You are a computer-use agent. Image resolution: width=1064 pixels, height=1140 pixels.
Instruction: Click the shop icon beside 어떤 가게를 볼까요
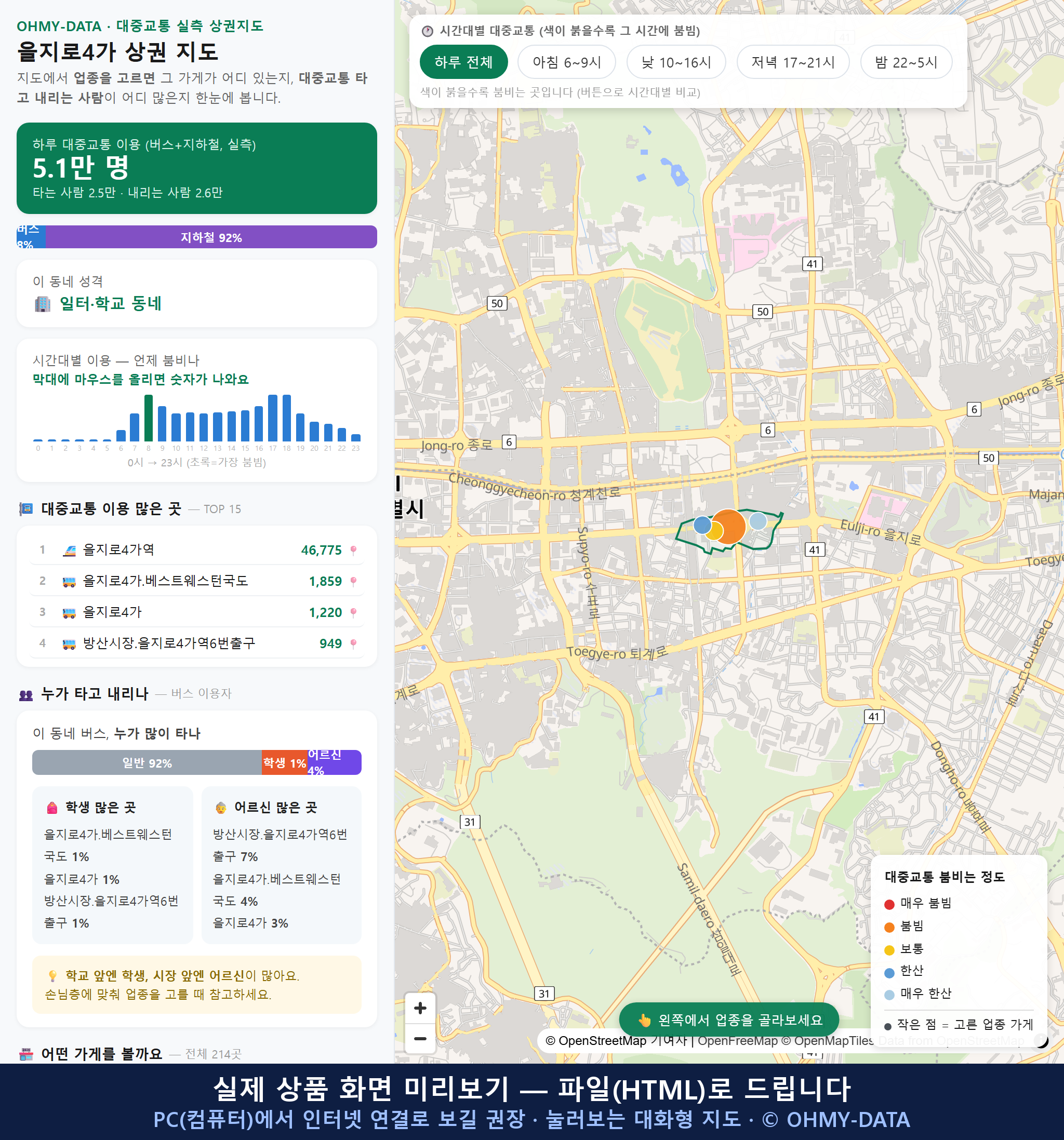pyautogui.click(x=26, y=1054)
